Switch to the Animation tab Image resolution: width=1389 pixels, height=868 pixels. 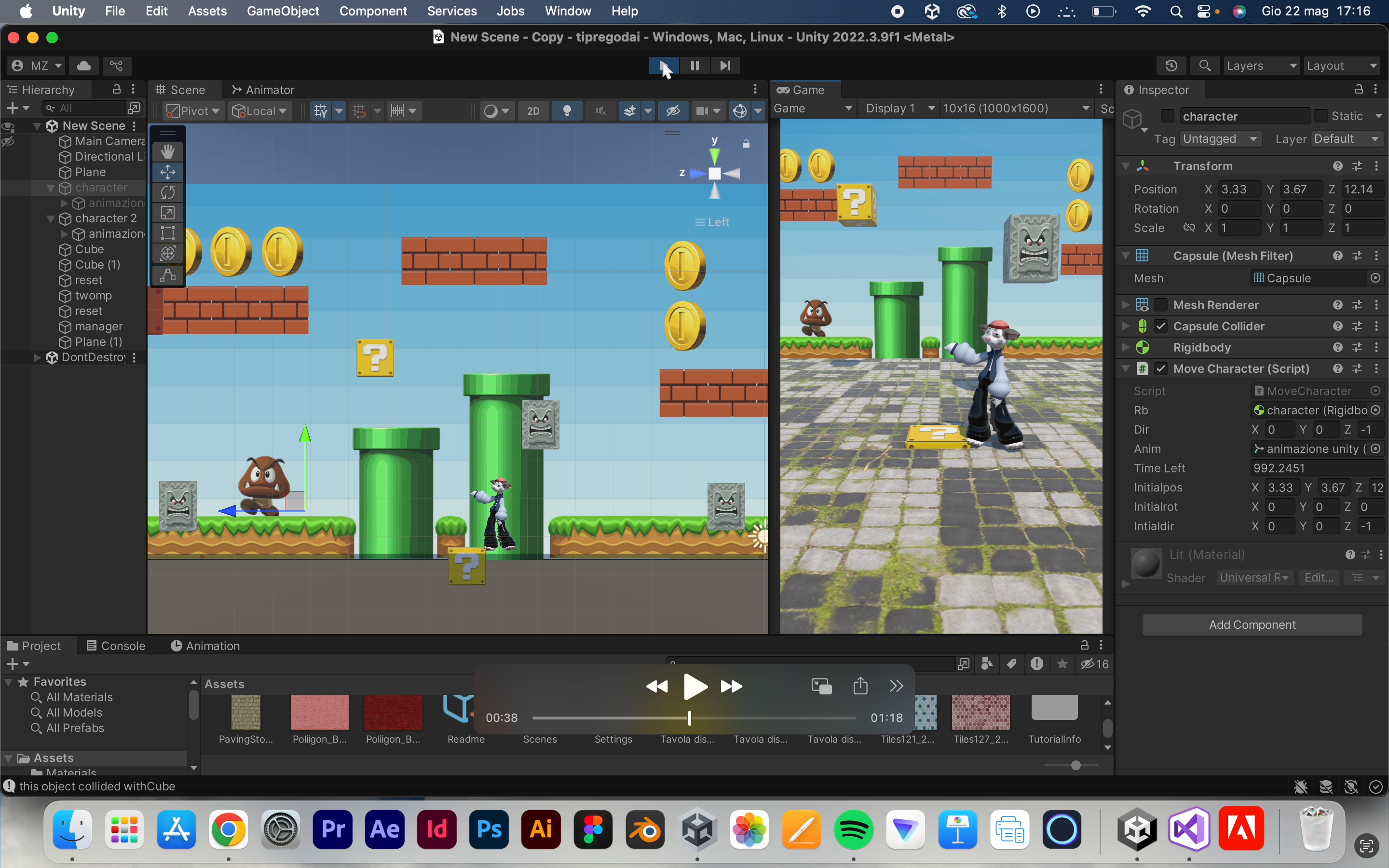pos(205,646)
